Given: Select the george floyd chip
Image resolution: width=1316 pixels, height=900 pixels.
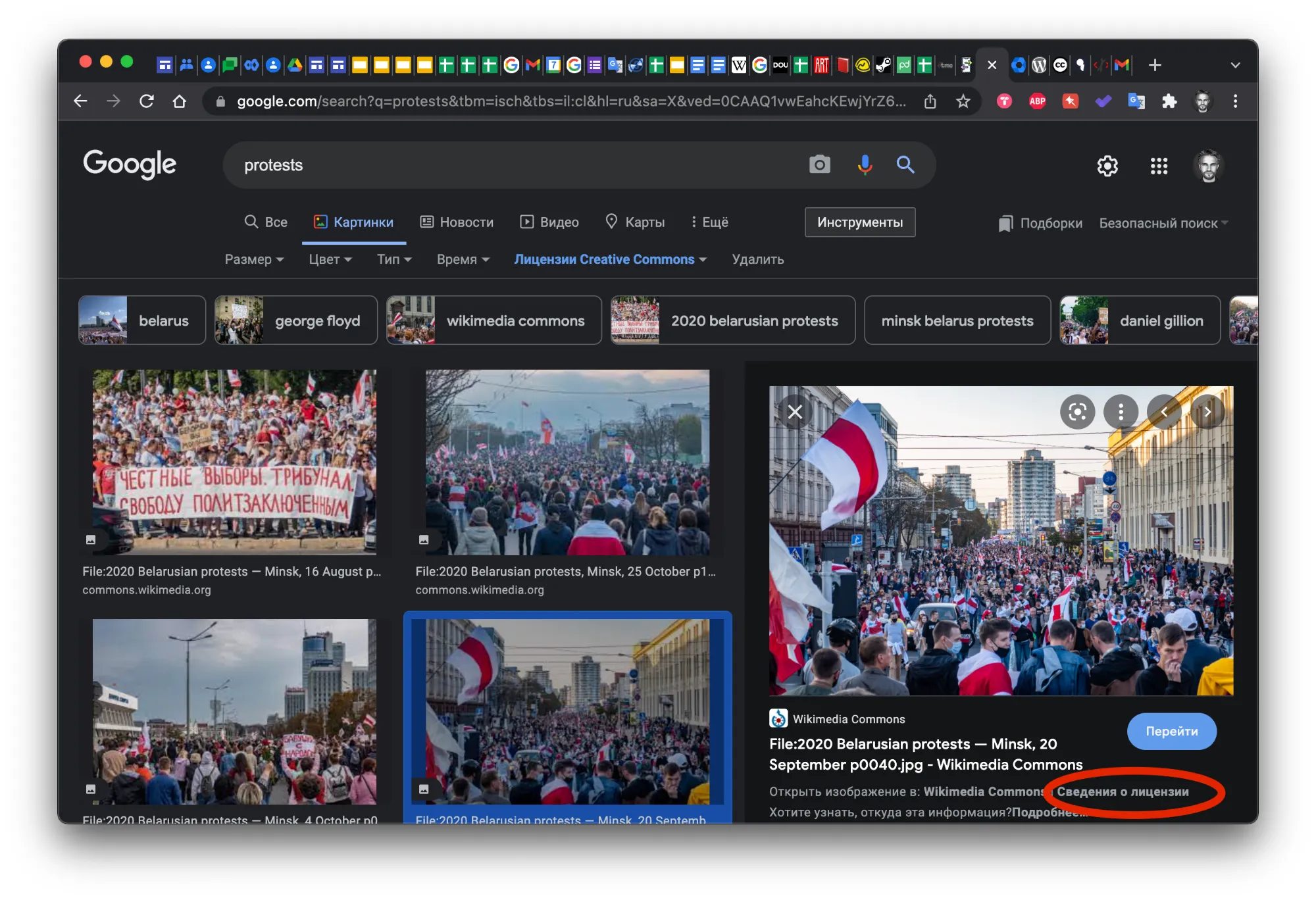Looking at the screenshot, I should click(x=296, y=320).
